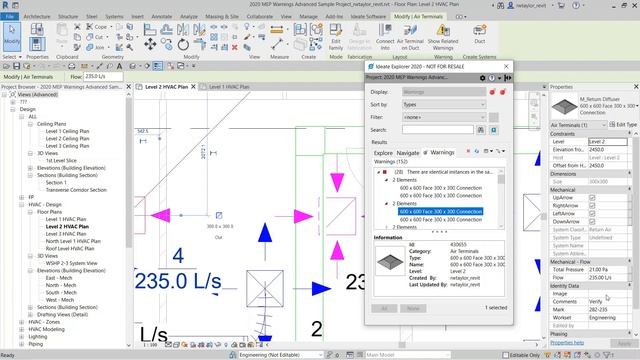Screen dimensions: 640x360
Task: Click the Type Properties icon in ribbon
Action: point(37,29)
